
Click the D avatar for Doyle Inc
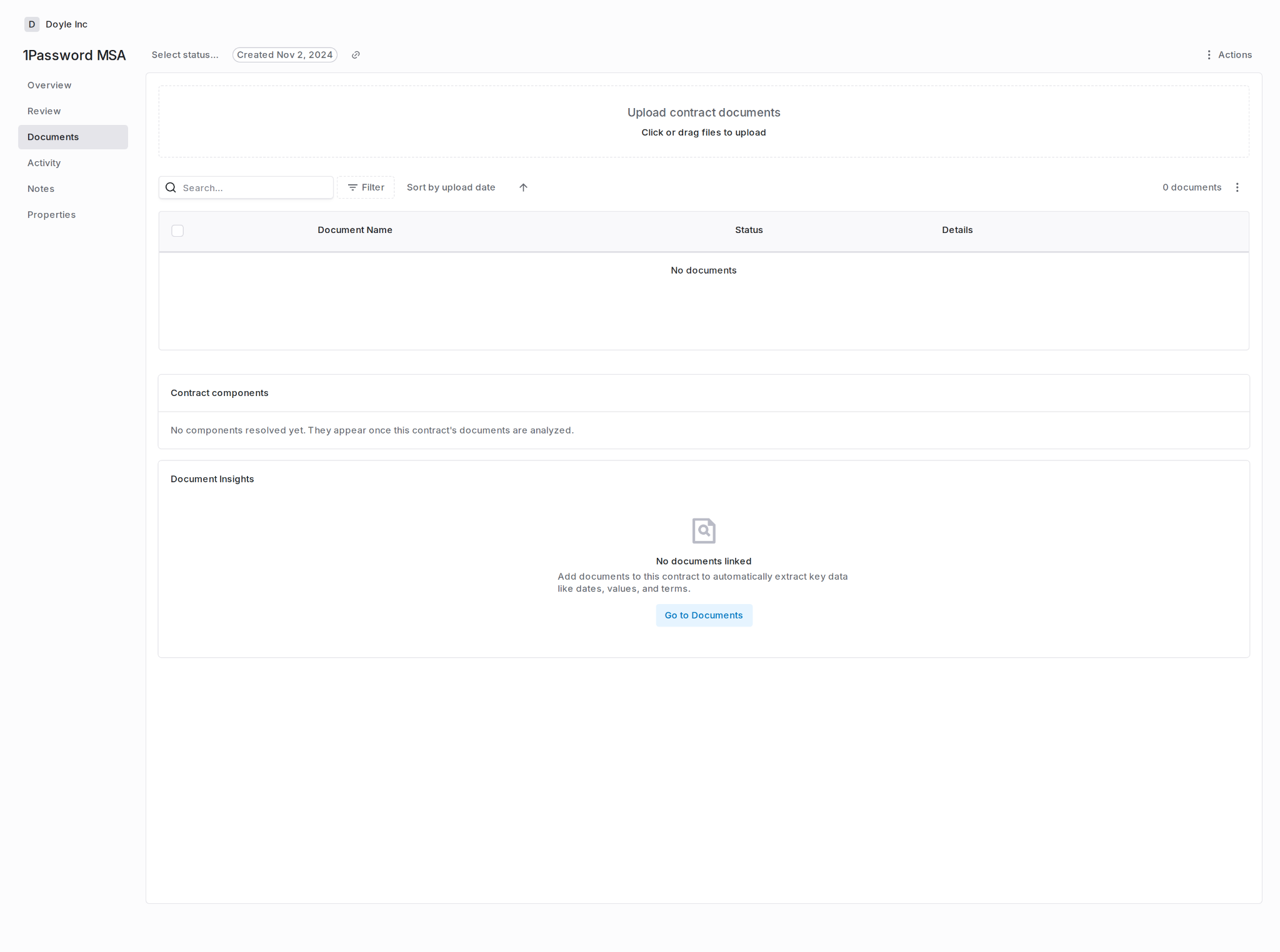point(32,24)
